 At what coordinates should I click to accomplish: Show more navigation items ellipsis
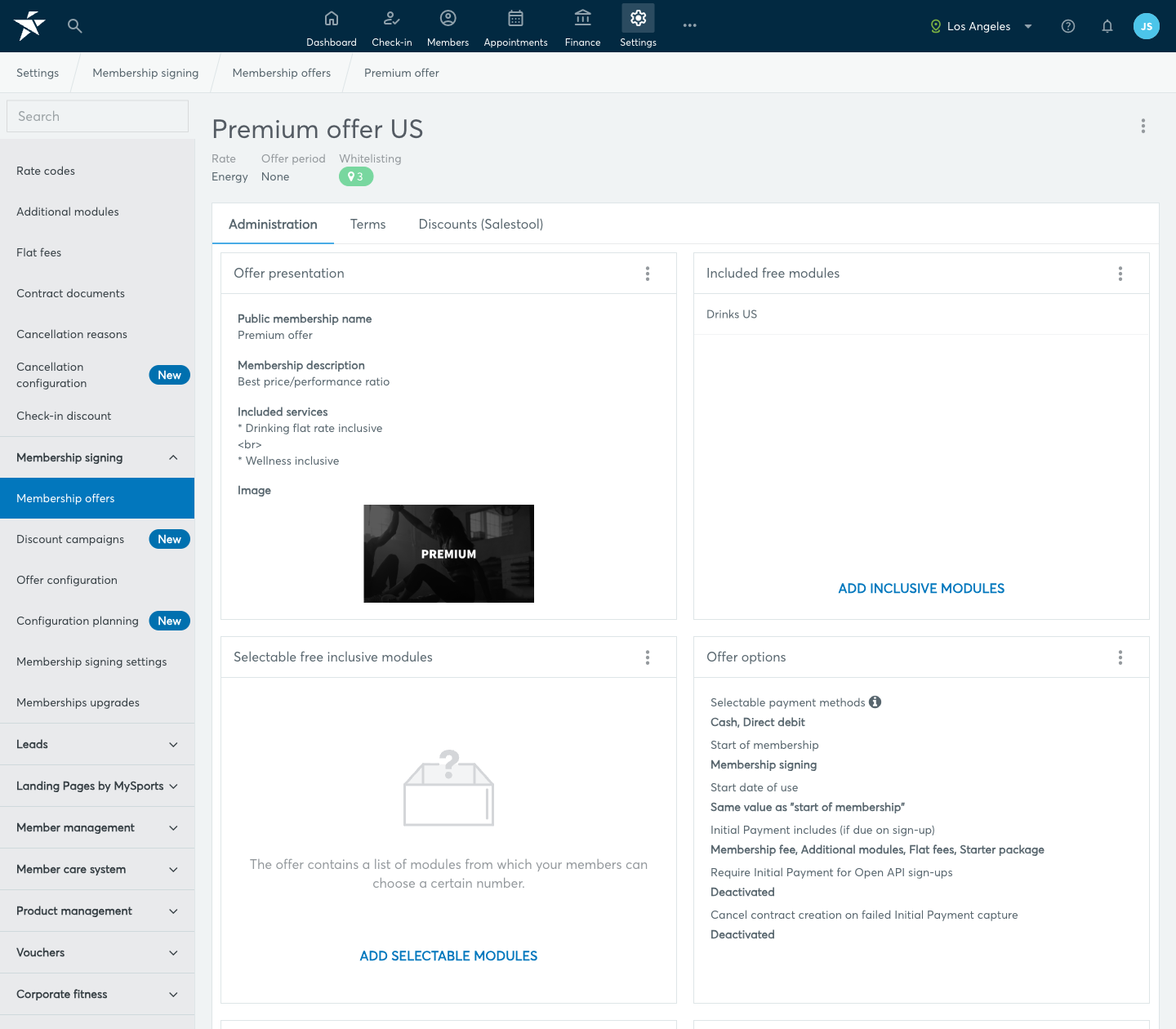tap(690, 25)
